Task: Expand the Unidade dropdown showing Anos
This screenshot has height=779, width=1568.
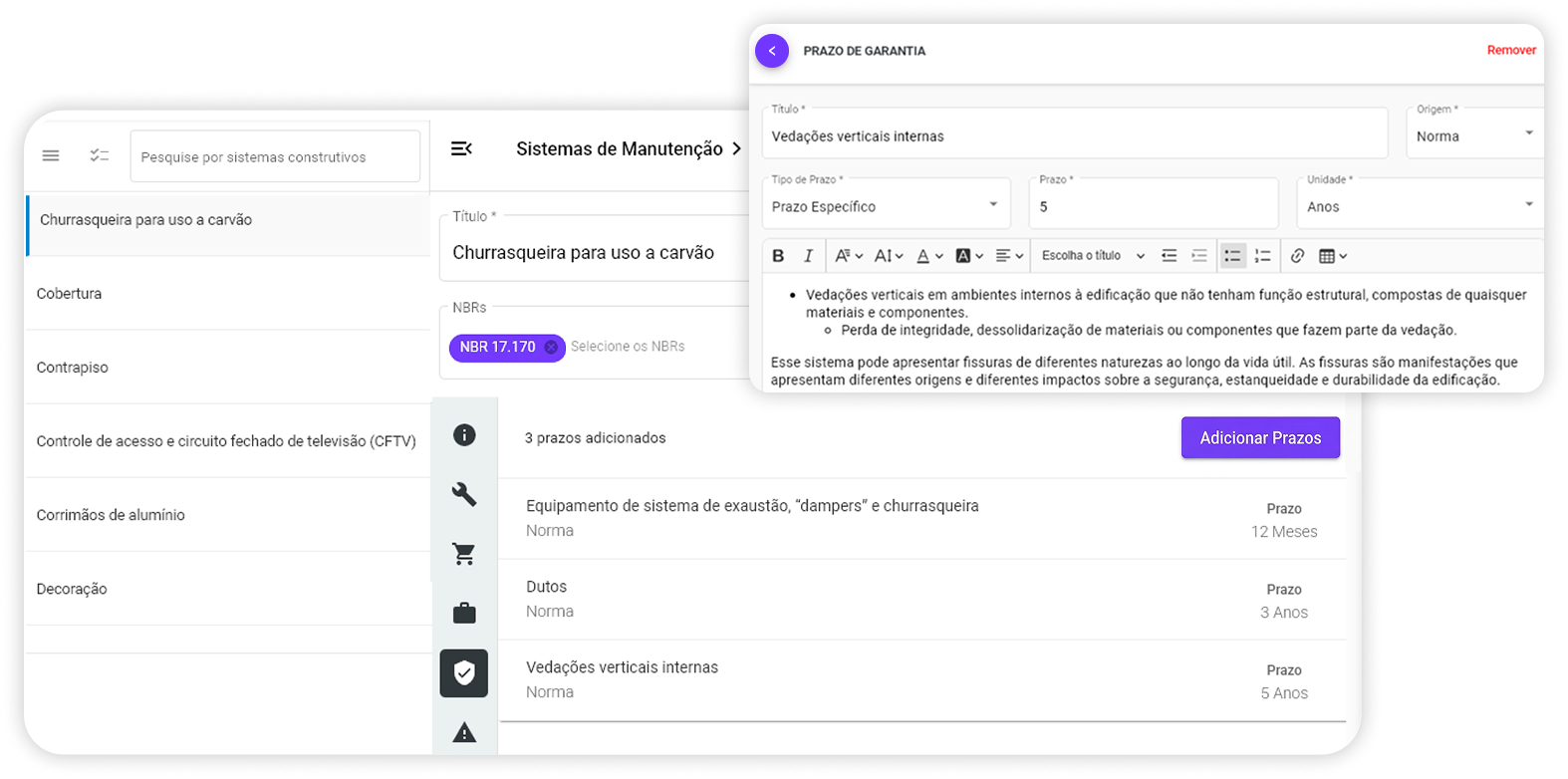Action: 1419,206
